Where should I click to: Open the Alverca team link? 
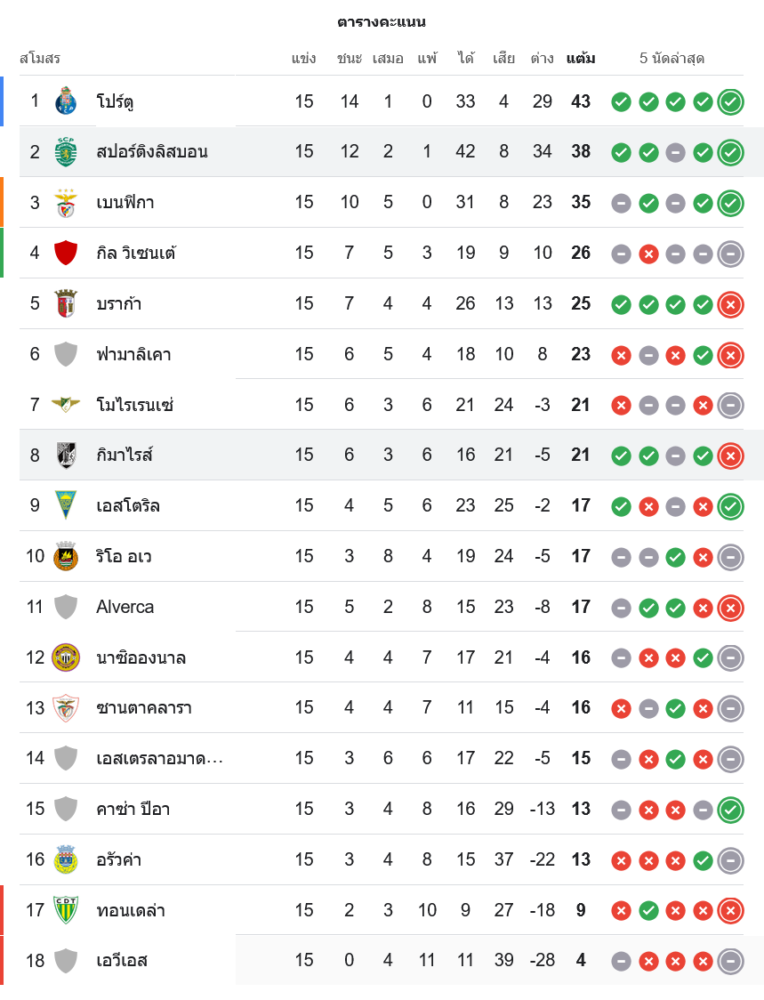[125, 607]
